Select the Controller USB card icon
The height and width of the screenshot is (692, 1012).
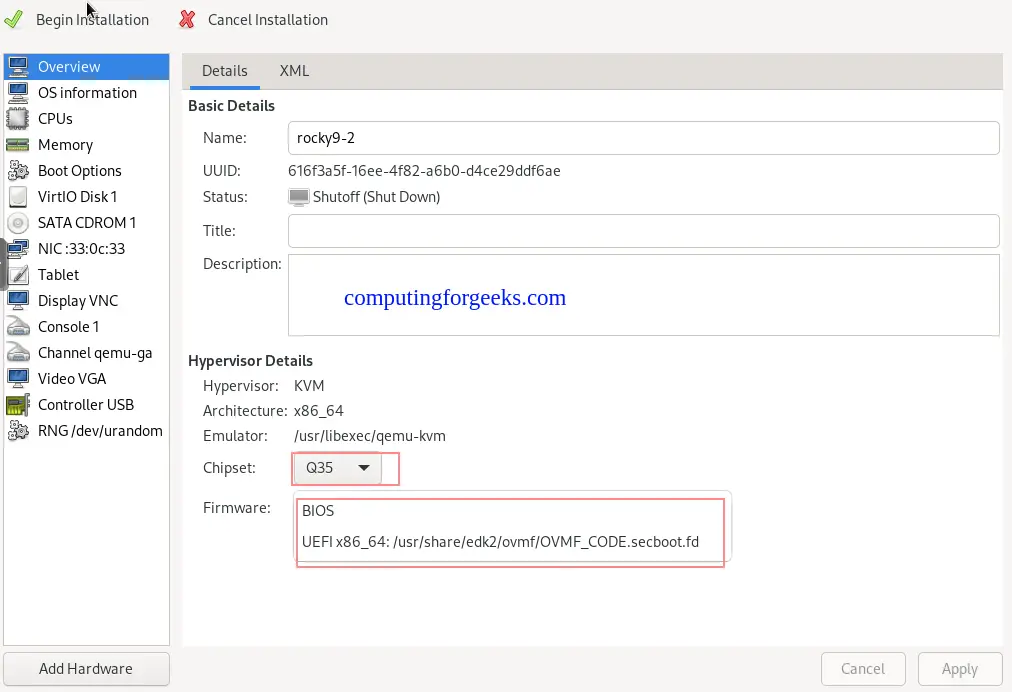(18, 405)
